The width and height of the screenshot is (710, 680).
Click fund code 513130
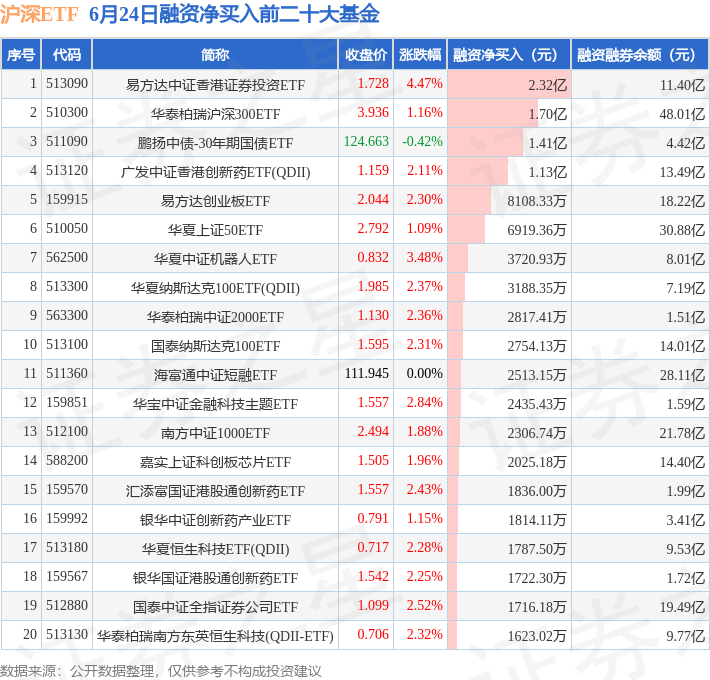coord(67,634)
